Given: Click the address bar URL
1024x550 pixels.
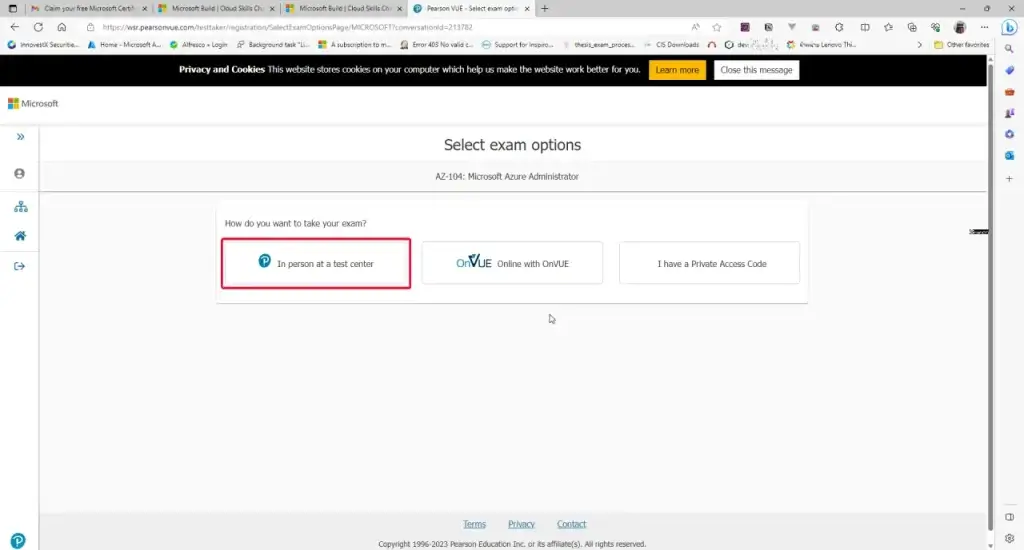Looking at the screenshot, I should click(x=287, y=27).
